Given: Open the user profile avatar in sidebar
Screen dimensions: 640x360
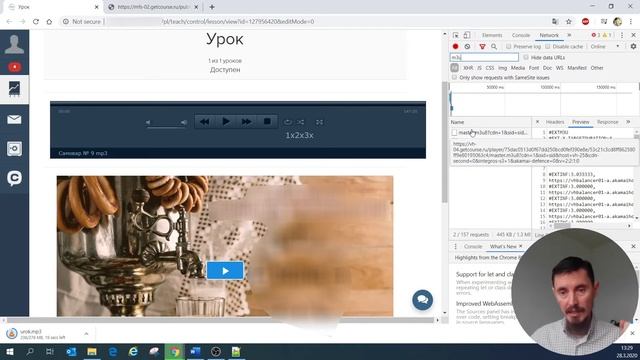Looking at the screenshot, I should point(14,44).
